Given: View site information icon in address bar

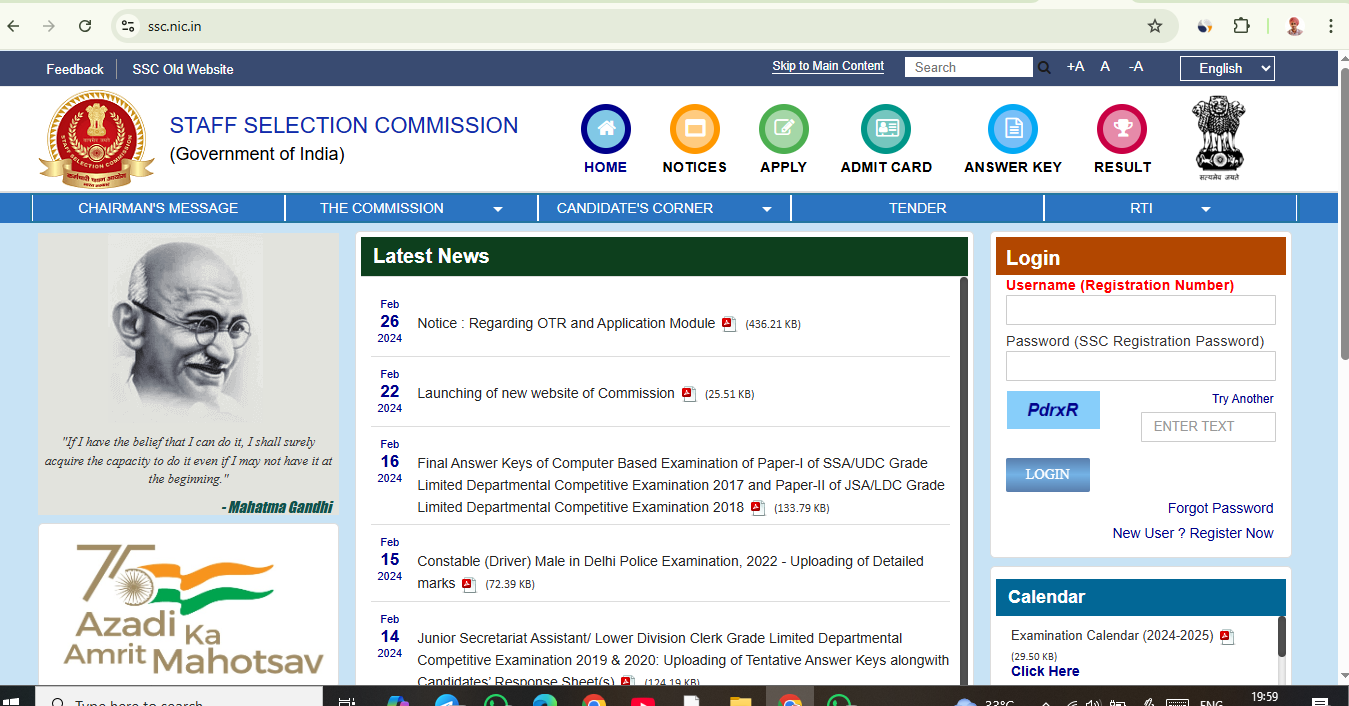Looking at the screenshot, I should click(127, 26).
